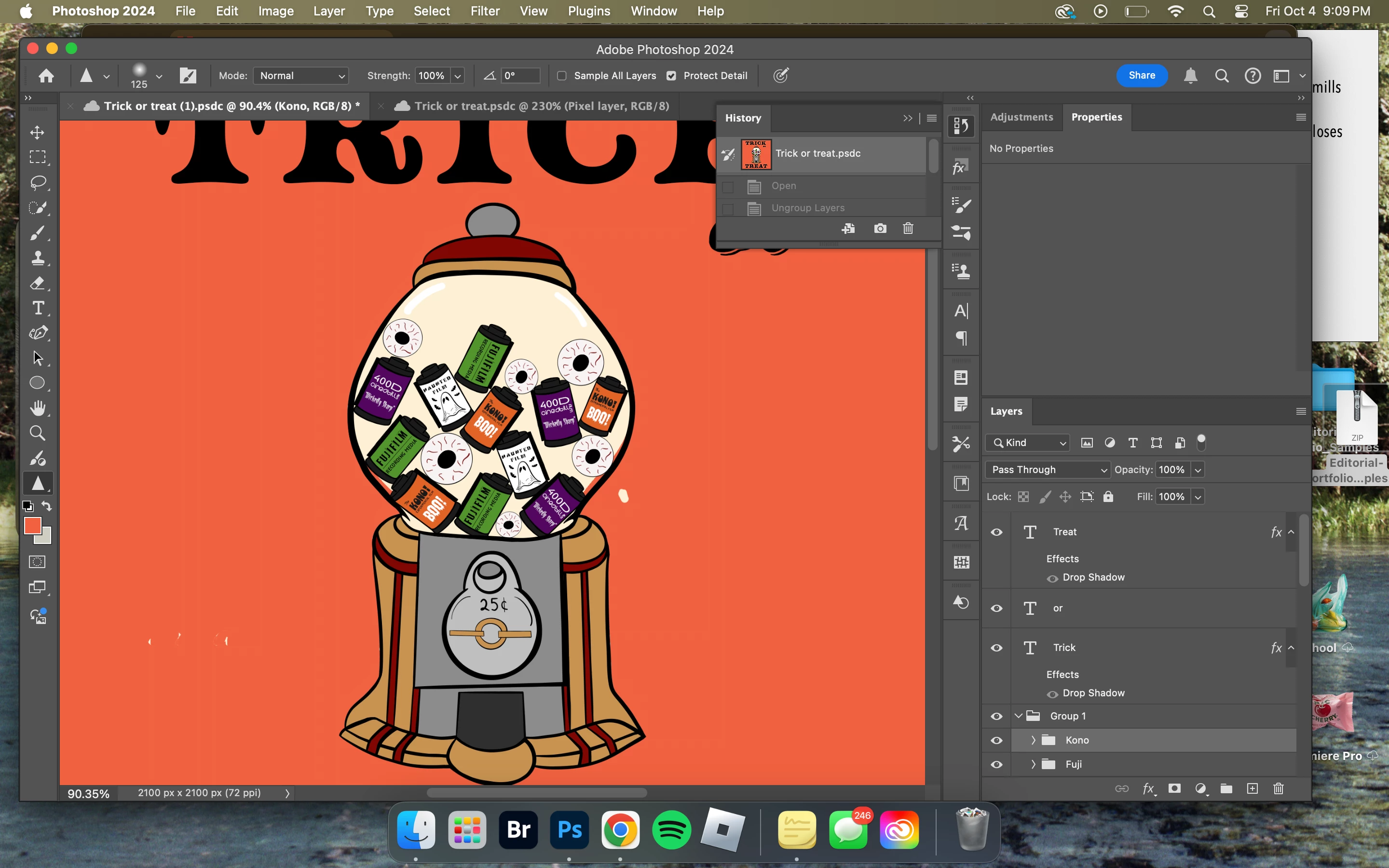The image size is (1389, 868).
Task: Open the Mode dropdown set to Normal
Action: click(x=301, y=76)
